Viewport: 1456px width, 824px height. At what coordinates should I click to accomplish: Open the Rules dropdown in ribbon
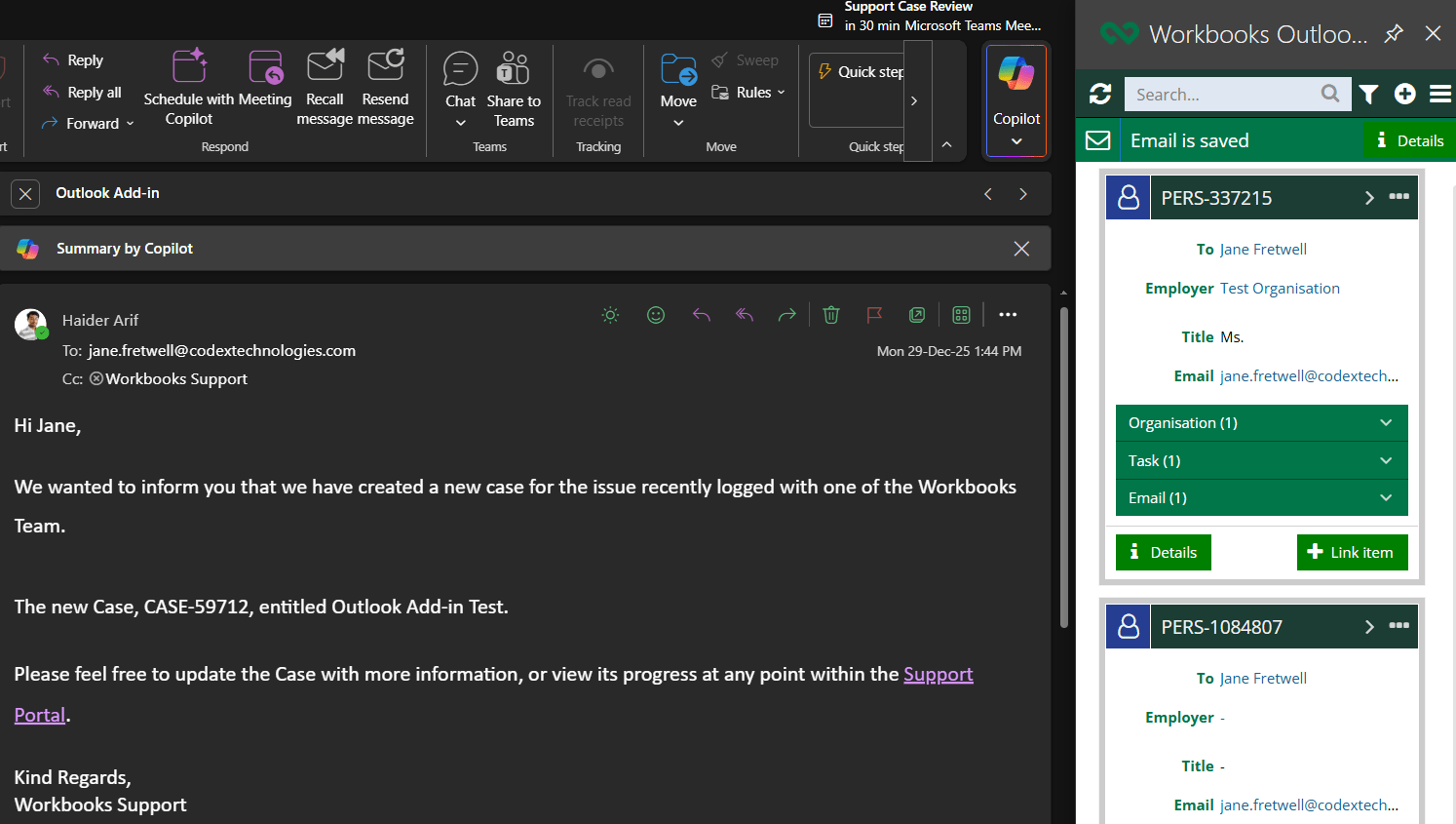[748, 93]
